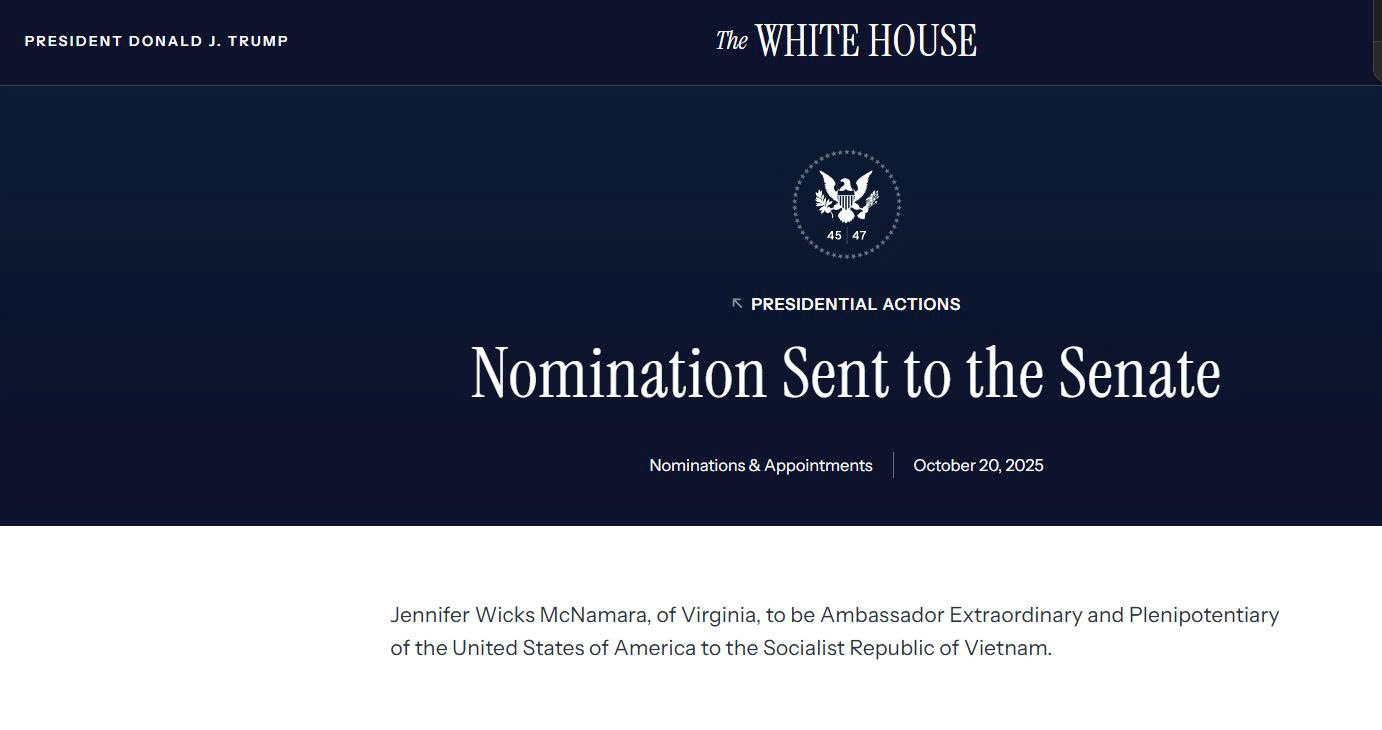Click the word Nomination in the heading
This screenshot has width=1382, height=730.
(x=618, y=373)
